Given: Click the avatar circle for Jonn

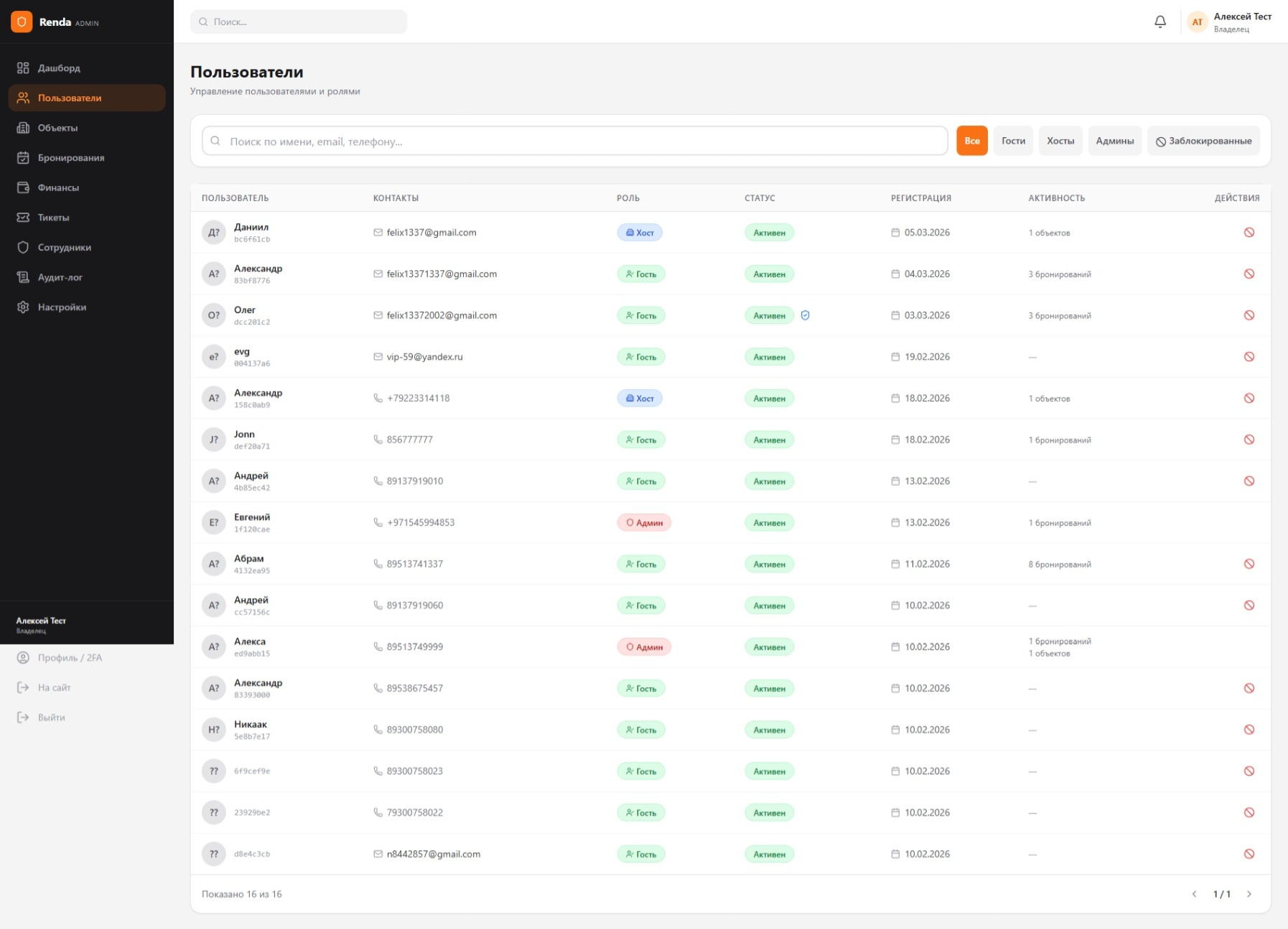Looking at the screenshot, I should click(214, 440).
